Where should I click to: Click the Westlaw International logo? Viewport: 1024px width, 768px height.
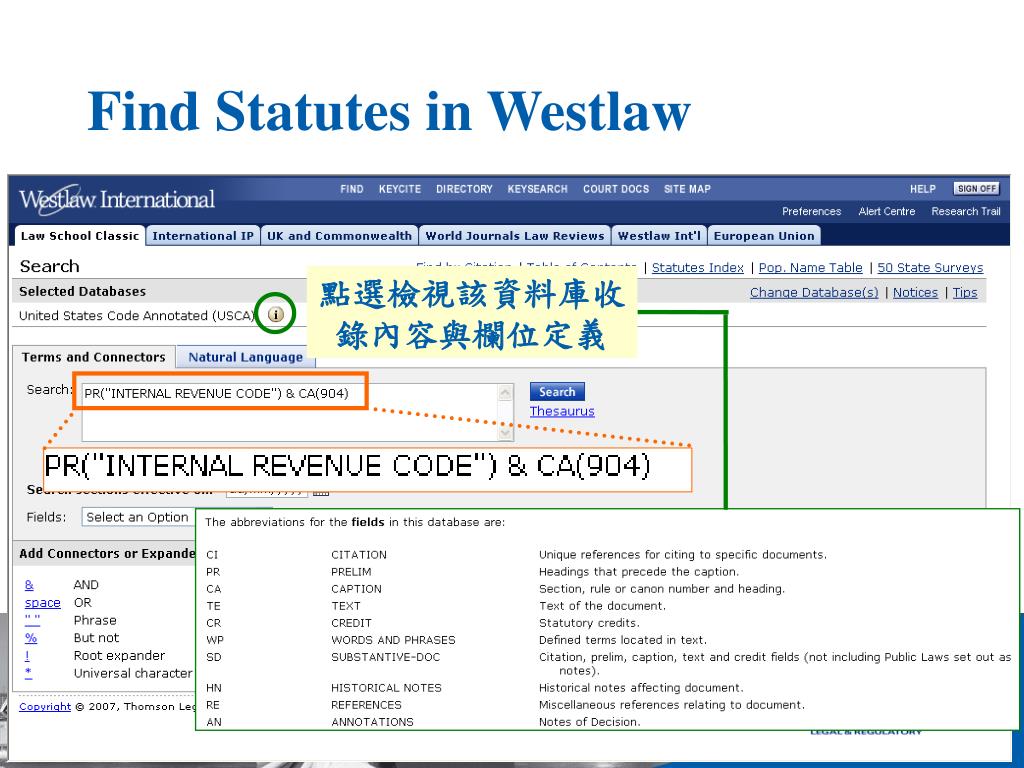click(117, 199)
